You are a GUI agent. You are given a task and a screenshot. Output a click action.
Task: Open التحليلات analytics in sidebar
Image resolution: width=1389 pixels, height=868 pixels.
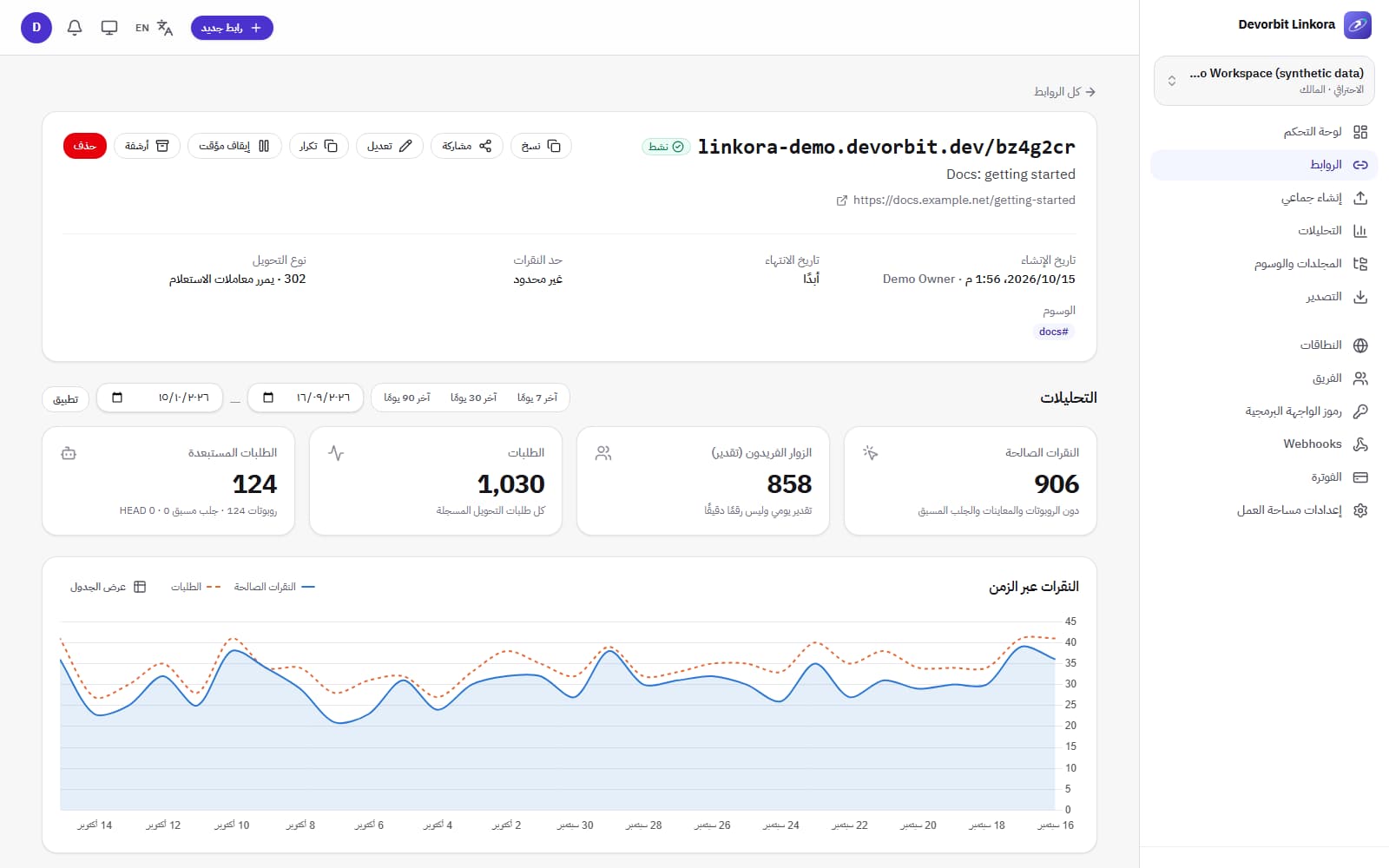coord(1264,231)
